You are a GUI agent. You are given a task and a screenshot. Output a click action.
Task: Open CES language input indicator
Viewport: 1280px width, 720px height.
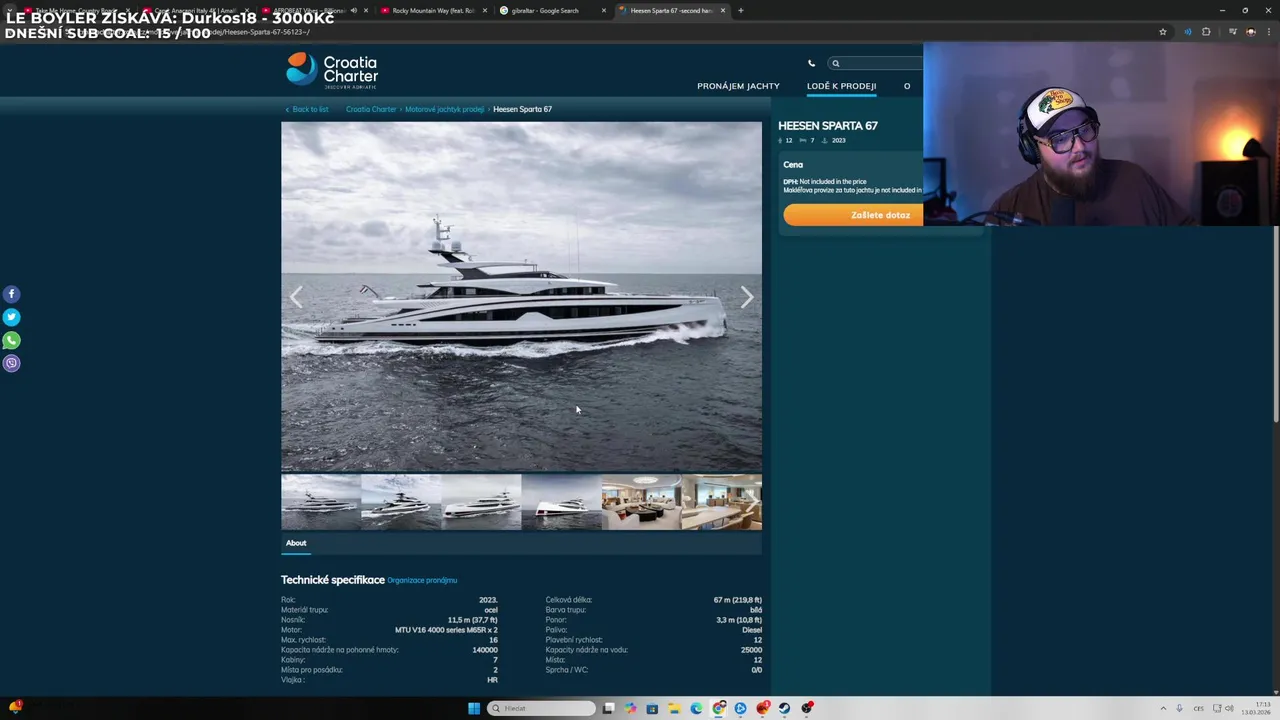tap(1198, 708)
